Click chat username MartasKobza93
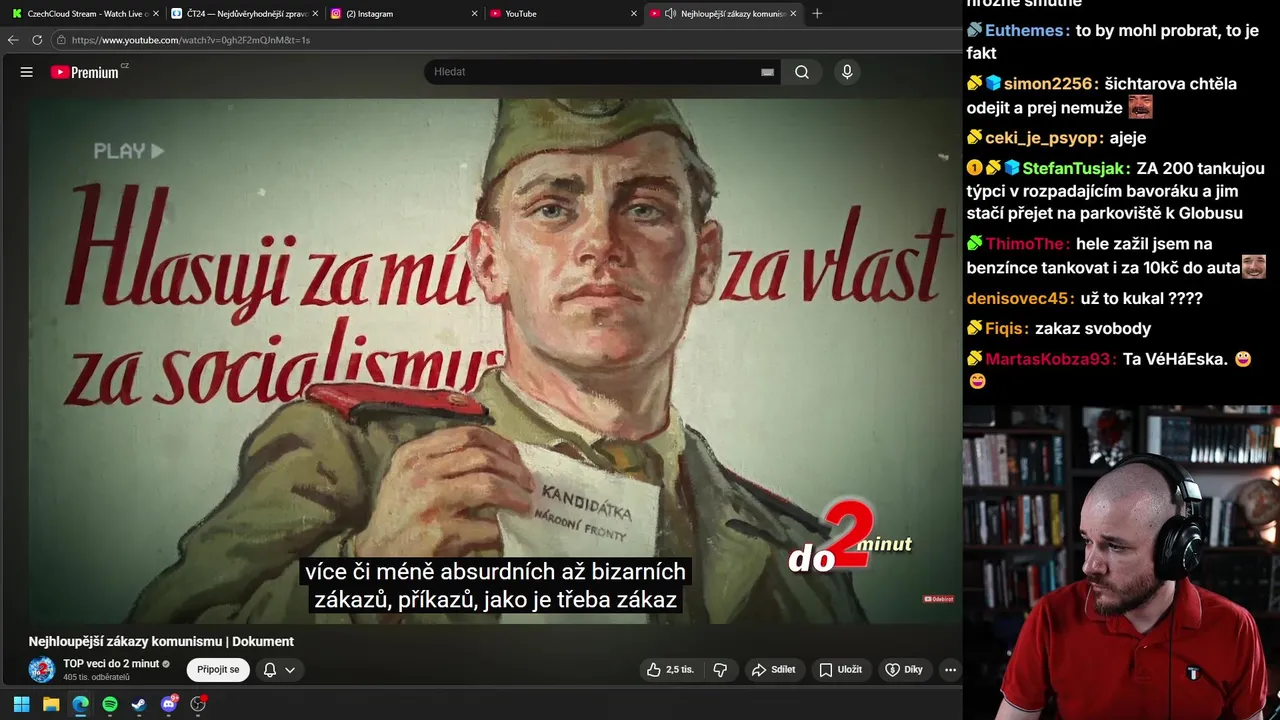Screen dimensions: 1280x720 click(x=1051, y=359)
